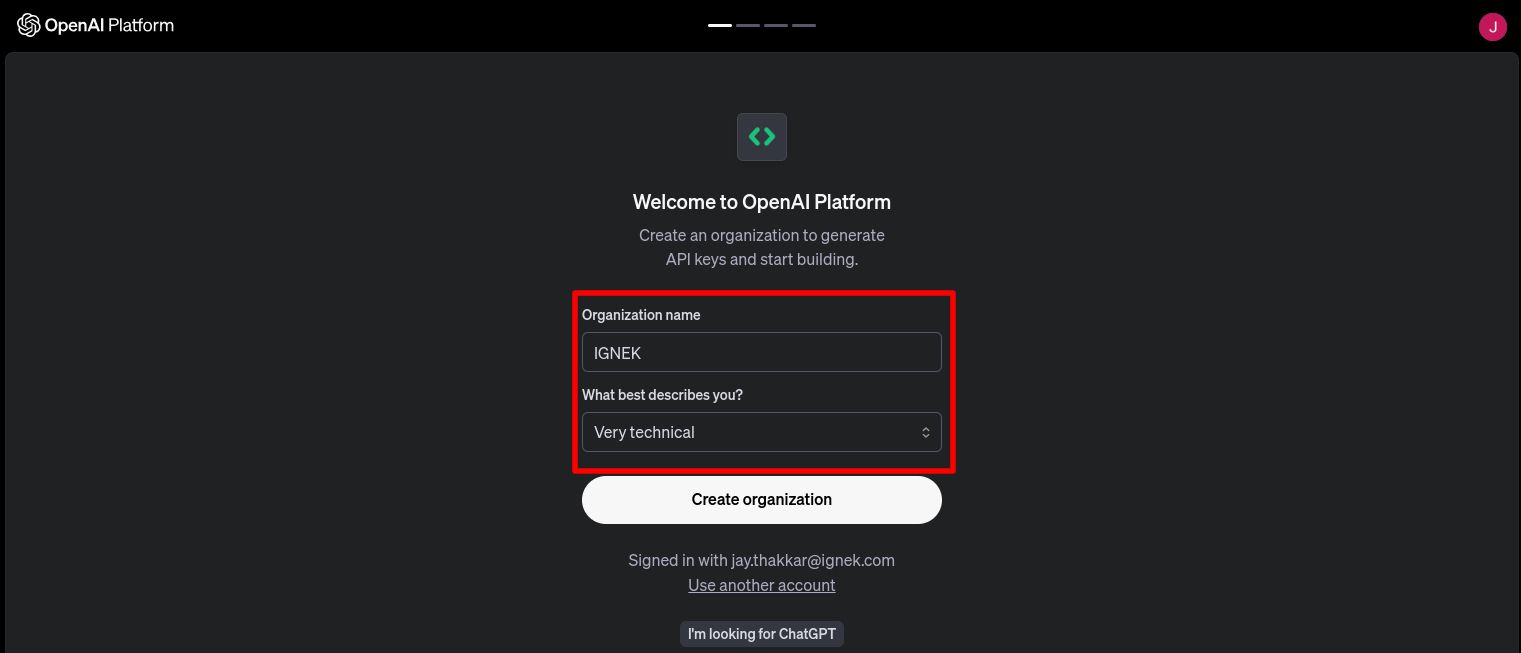Screen dimensions: 1521x653
Task: Click the up-down chevron in dropdown
Action: tap(925, 432)
